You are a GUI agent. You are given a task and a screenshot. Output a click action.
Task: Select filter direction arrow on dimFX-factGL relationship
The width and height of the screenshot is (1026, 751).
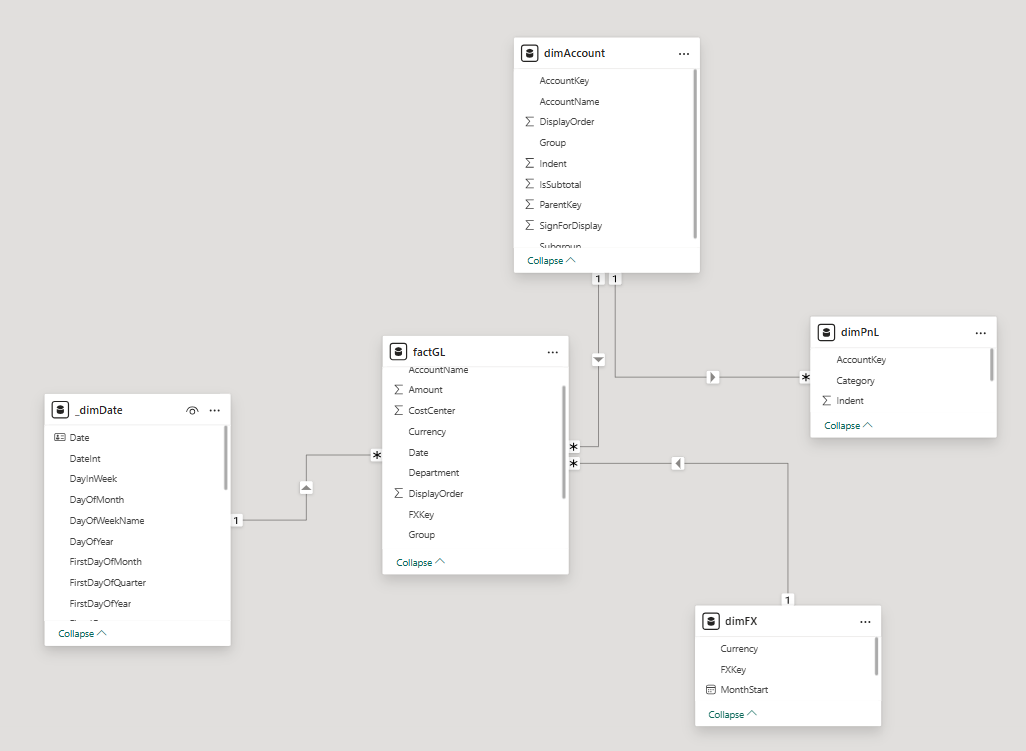(678, 463)
